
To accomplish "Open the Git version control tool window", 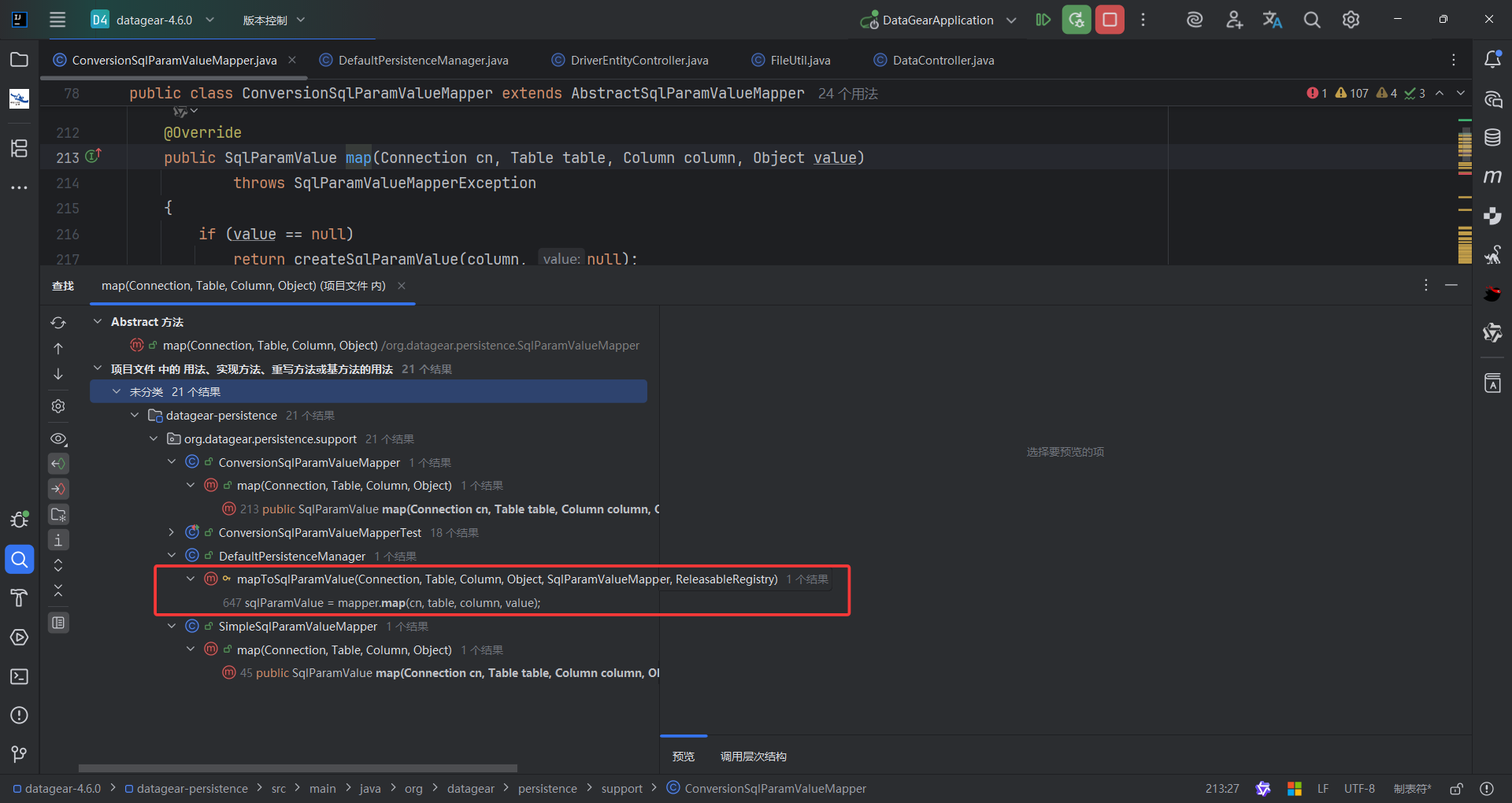I will (19, 754).
